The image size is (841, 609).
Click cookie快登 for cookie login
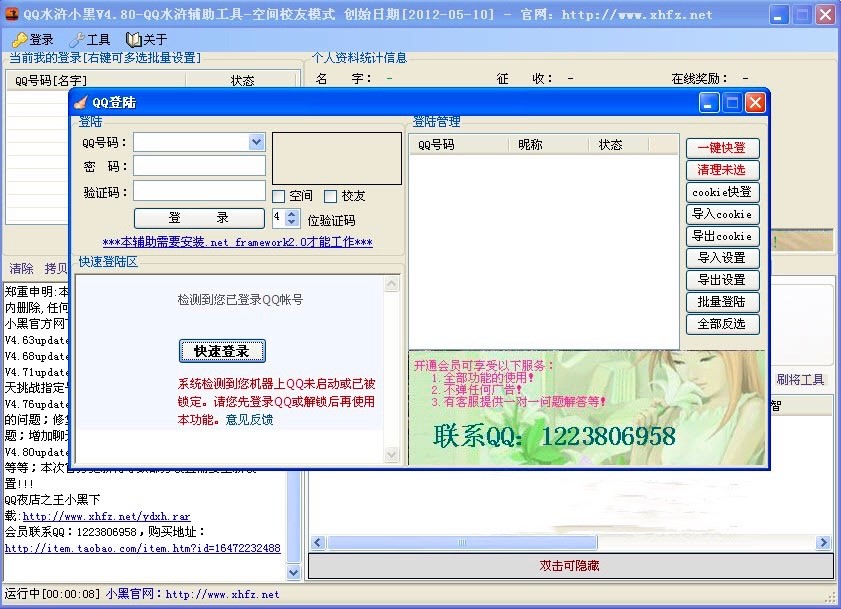[x=722, y=192]
